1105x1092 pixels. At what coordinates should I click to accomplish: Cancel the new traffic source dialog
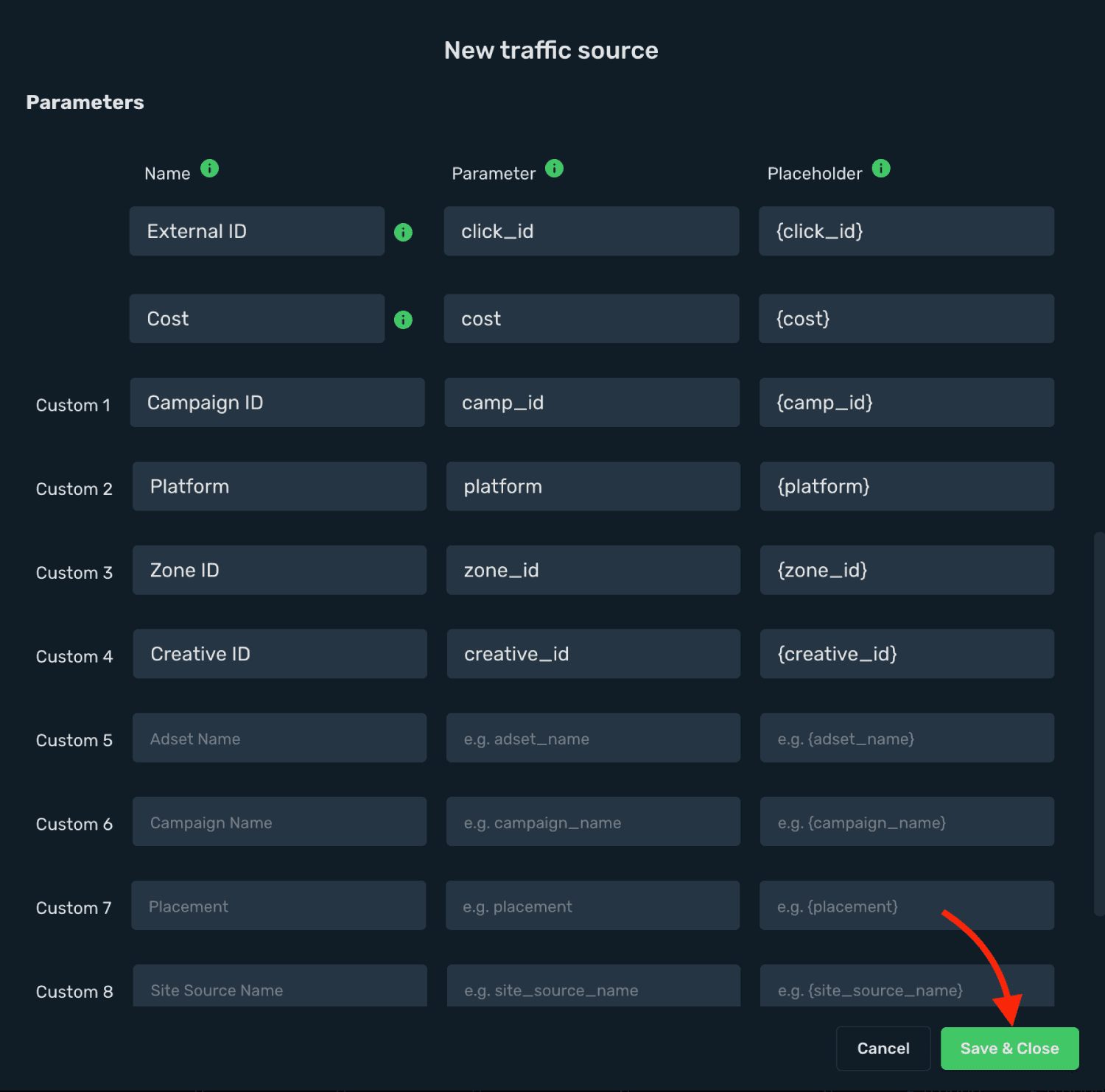883,1048
